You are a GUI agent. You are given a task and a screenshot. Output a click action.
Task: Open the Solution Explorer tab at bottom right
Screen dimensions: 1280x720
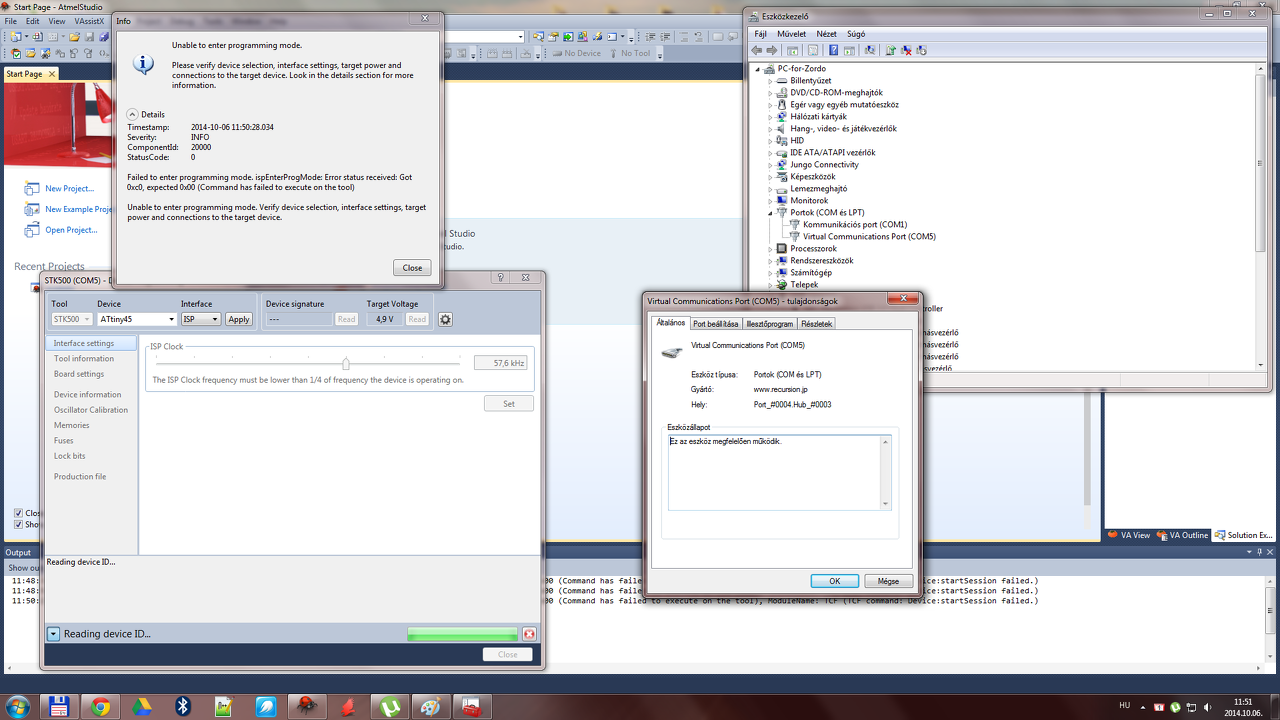(1244, 535)
